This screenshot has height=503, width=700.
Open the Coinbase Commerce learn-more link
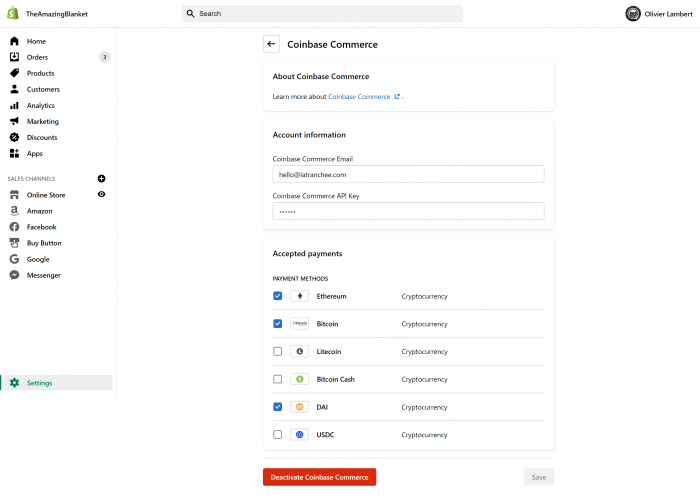[x=359, y=96]
